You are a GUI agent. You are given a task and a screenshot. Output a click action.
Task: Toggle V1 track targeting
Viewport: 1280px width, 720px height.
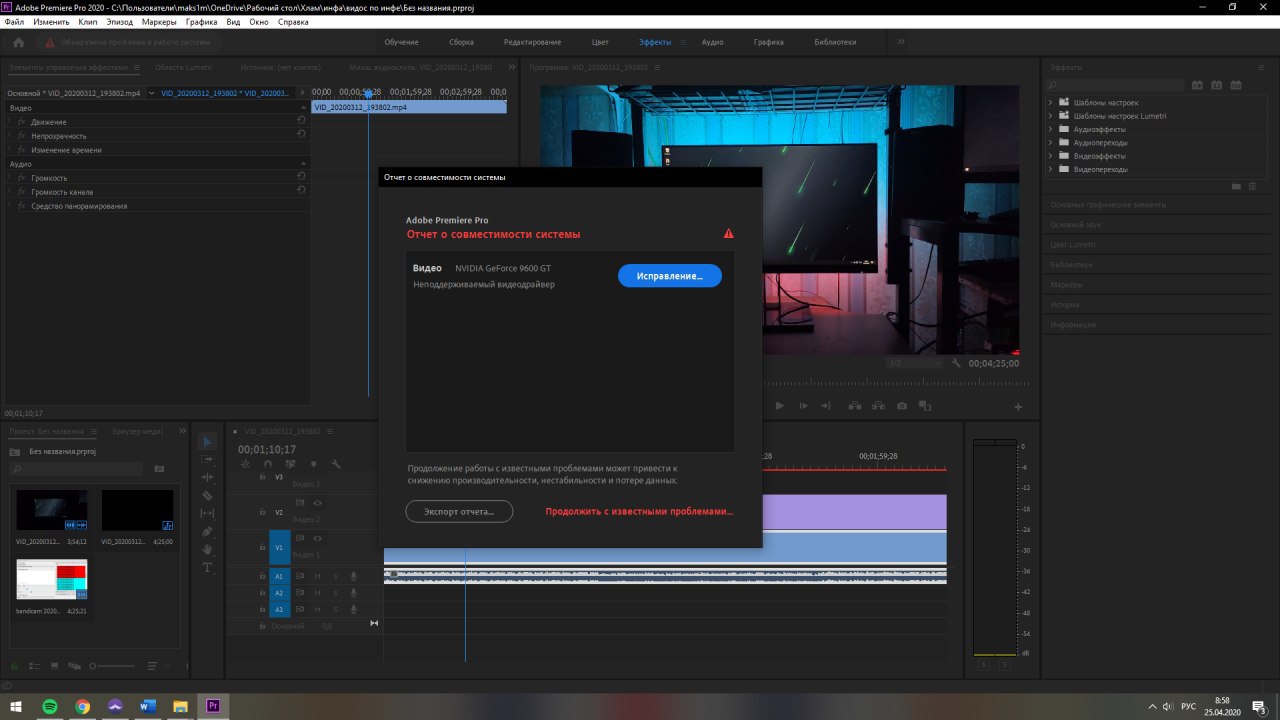tap(280, 548)
